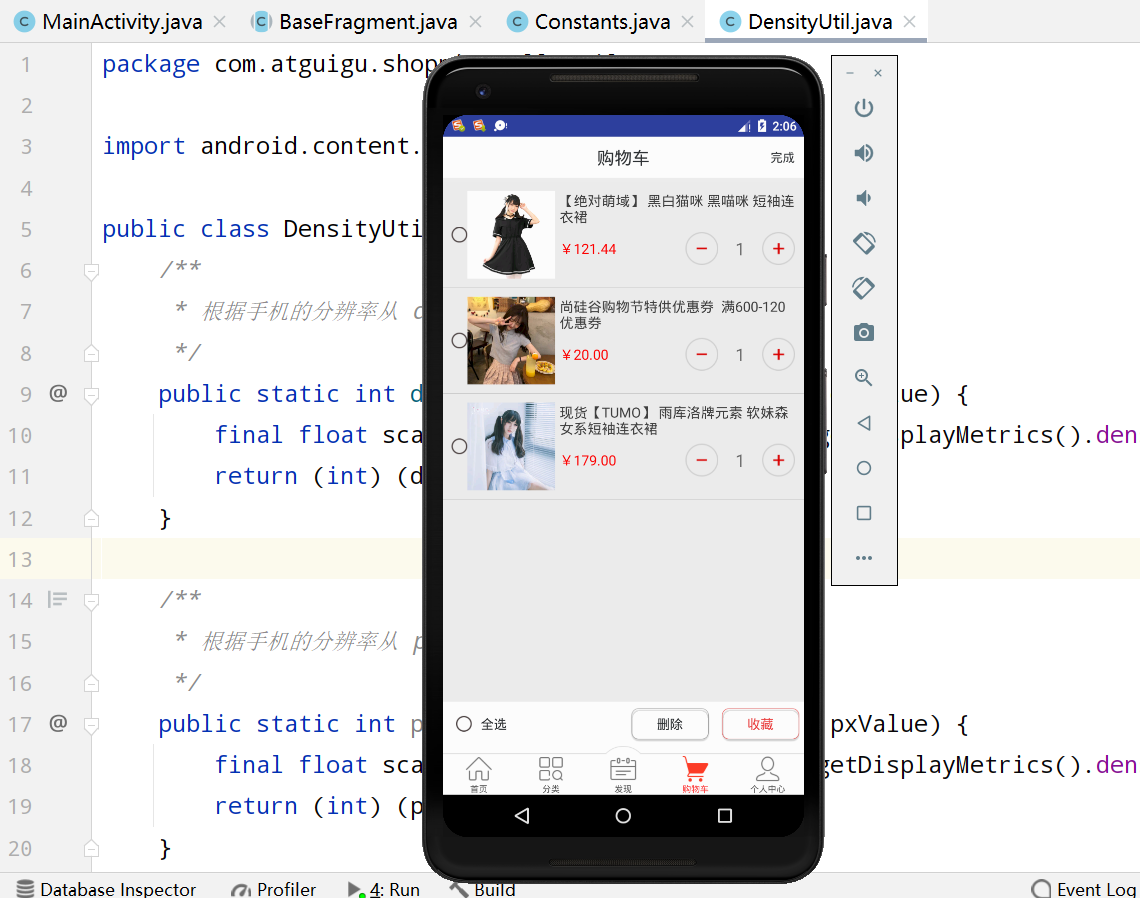
Task: Tap the phone's home navigation button
Action: coord(623,816)
